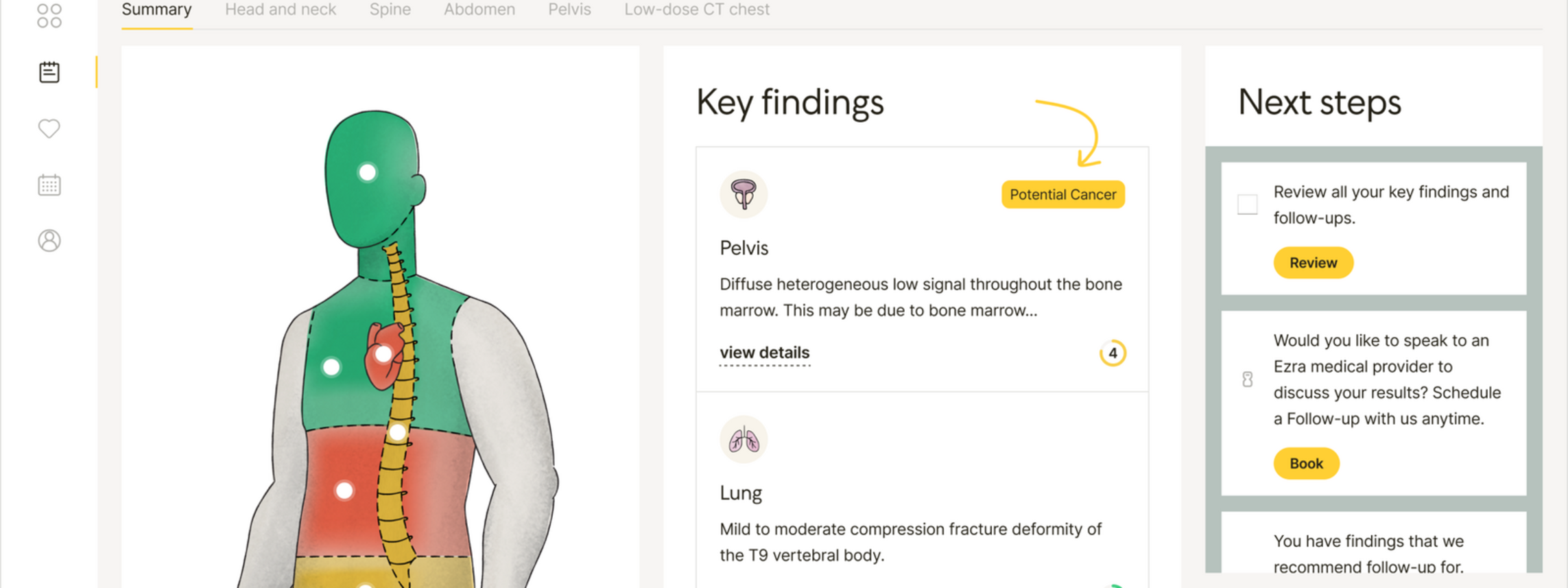Open the calendar appointments sidebar icon
Viewport: 1568px width, 588px height.
pyautogui.click(x=49, y=185)
